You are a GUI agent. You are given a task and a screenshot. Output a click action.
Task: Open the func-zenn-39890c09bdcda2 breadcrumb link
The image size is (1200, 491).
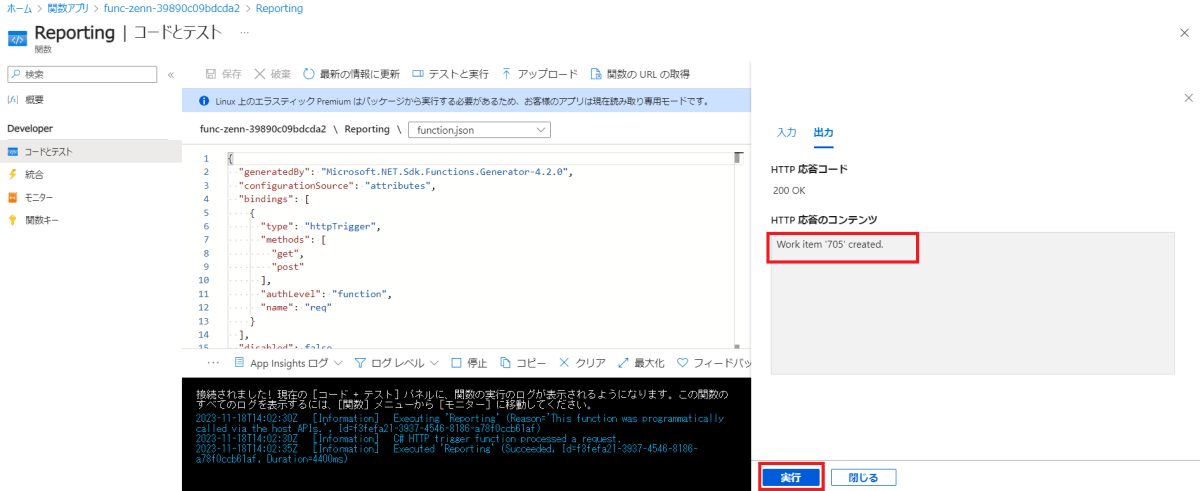point(172,8)
